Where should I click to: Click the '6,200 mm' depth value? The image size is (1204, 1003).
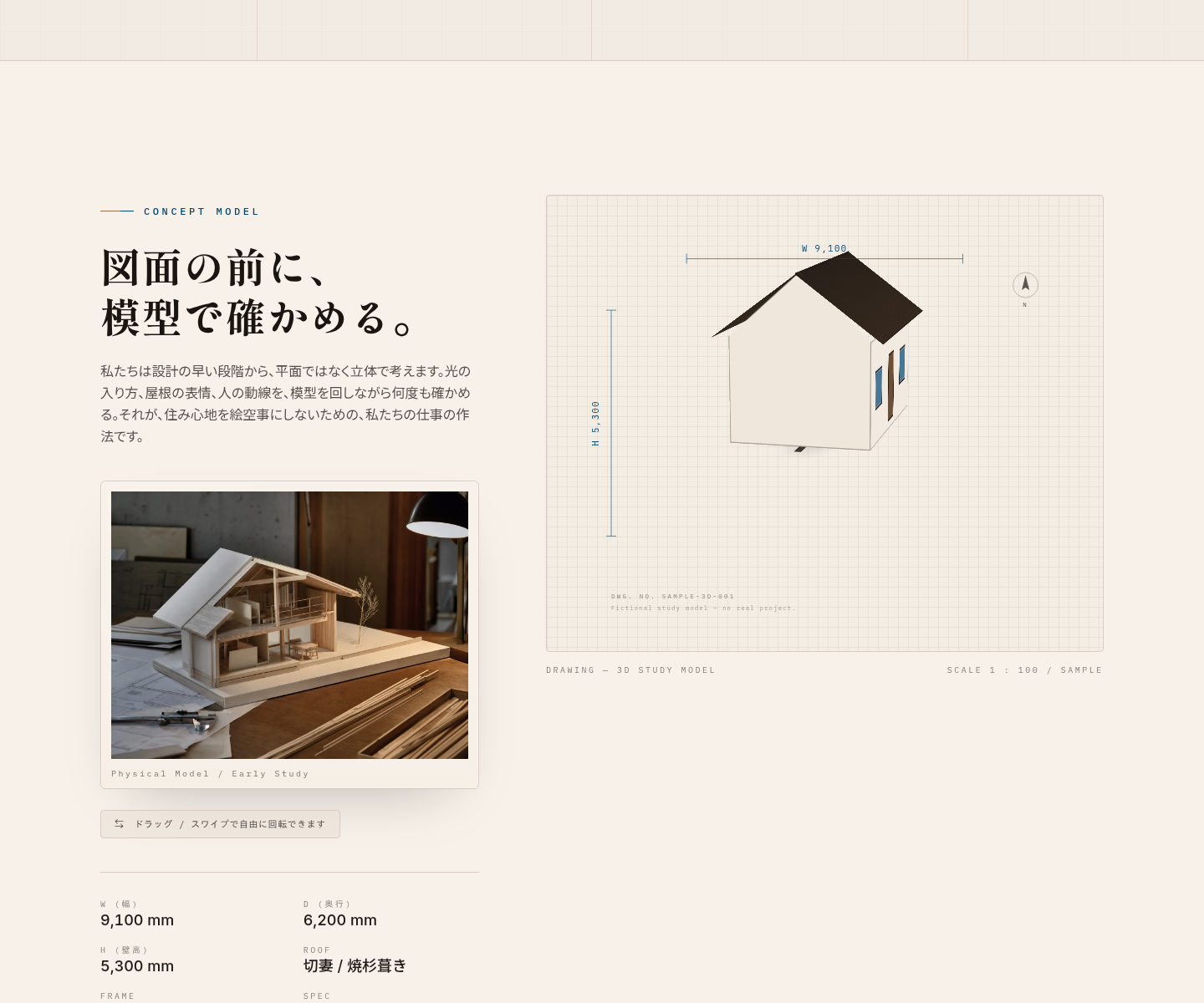(340, 920)
